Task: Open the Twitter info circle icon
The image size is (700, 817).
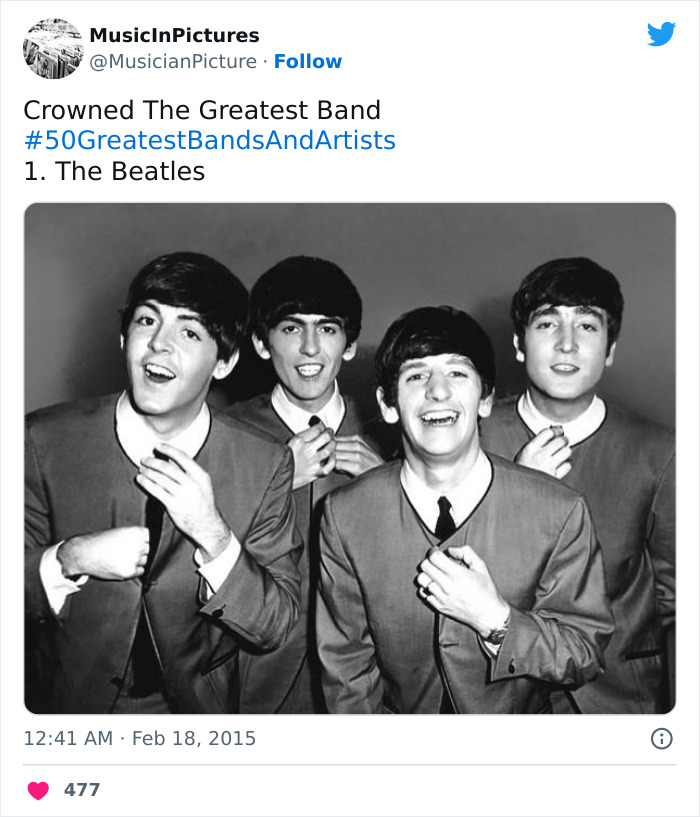Action: 661,739
